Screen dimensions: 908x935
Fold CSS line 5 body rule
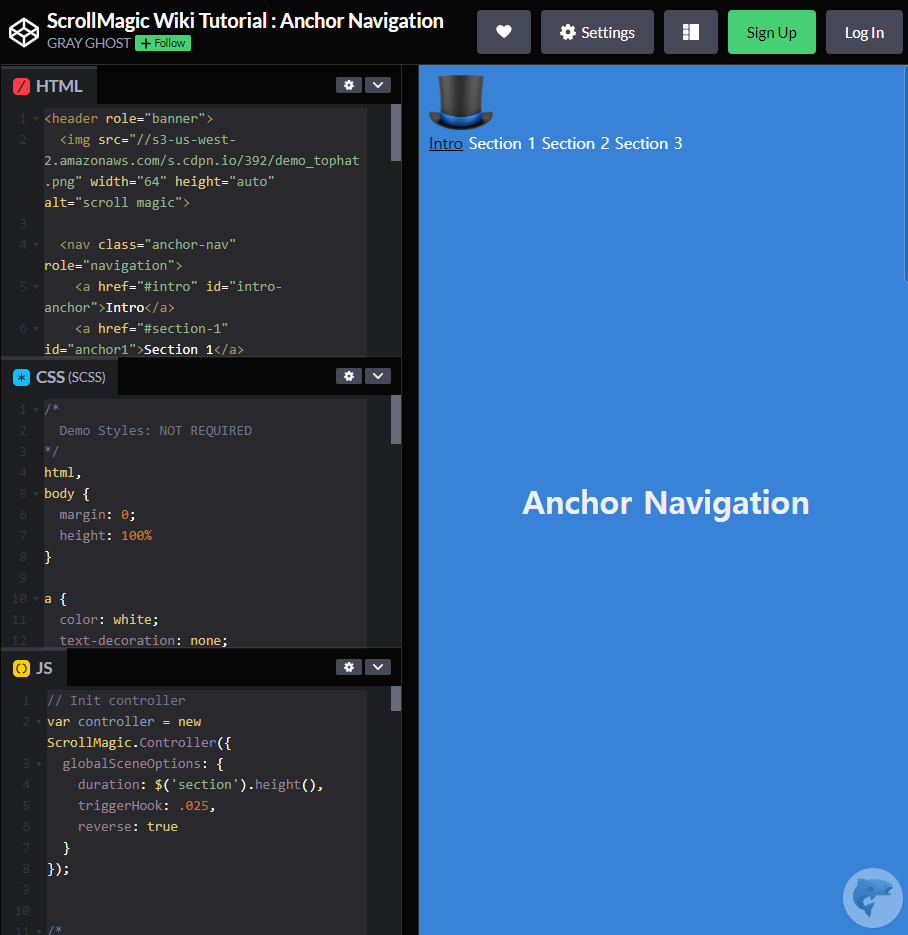(36, 494)
